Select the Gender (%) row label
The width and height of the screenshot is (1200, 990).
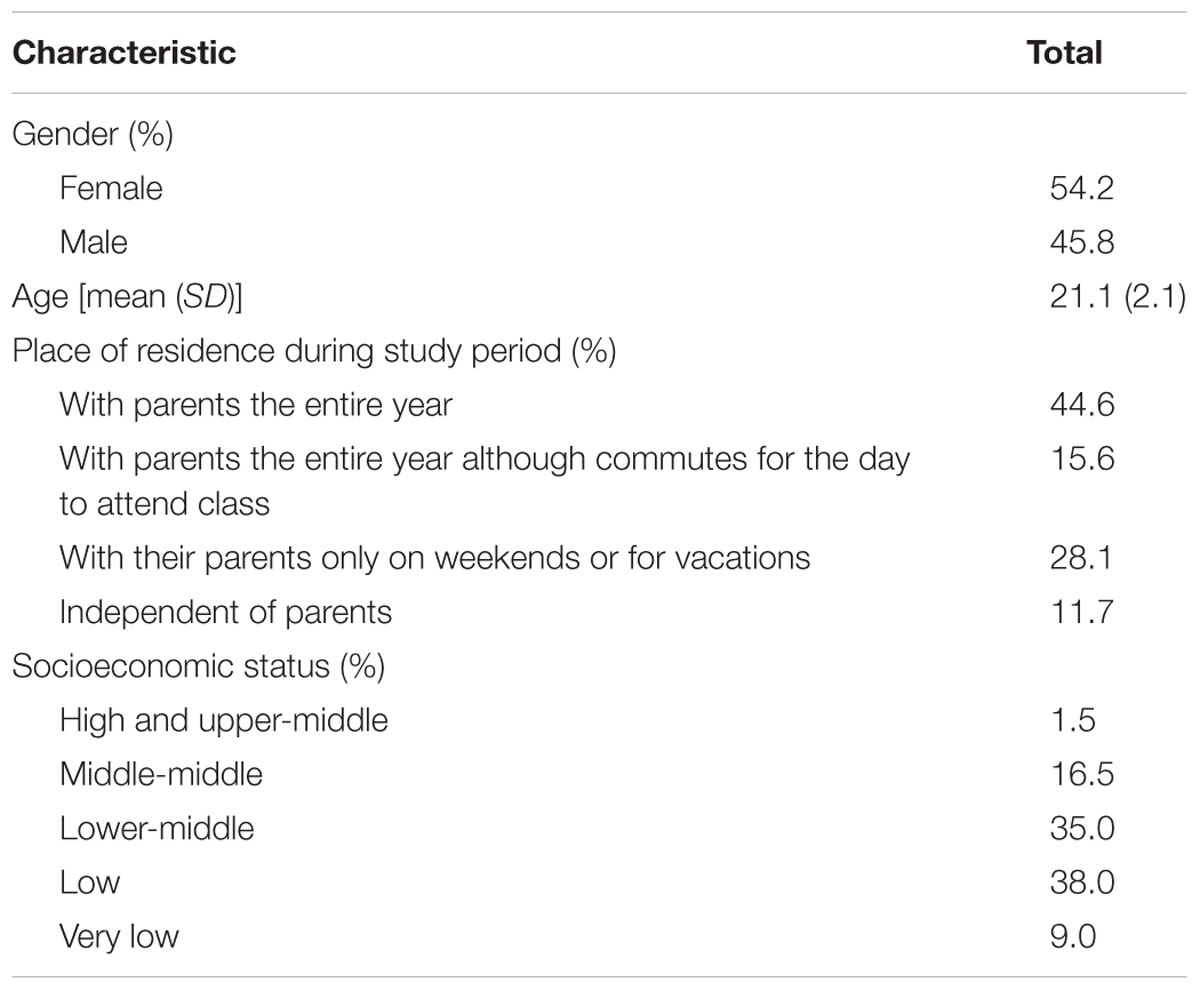click(93, 135)
